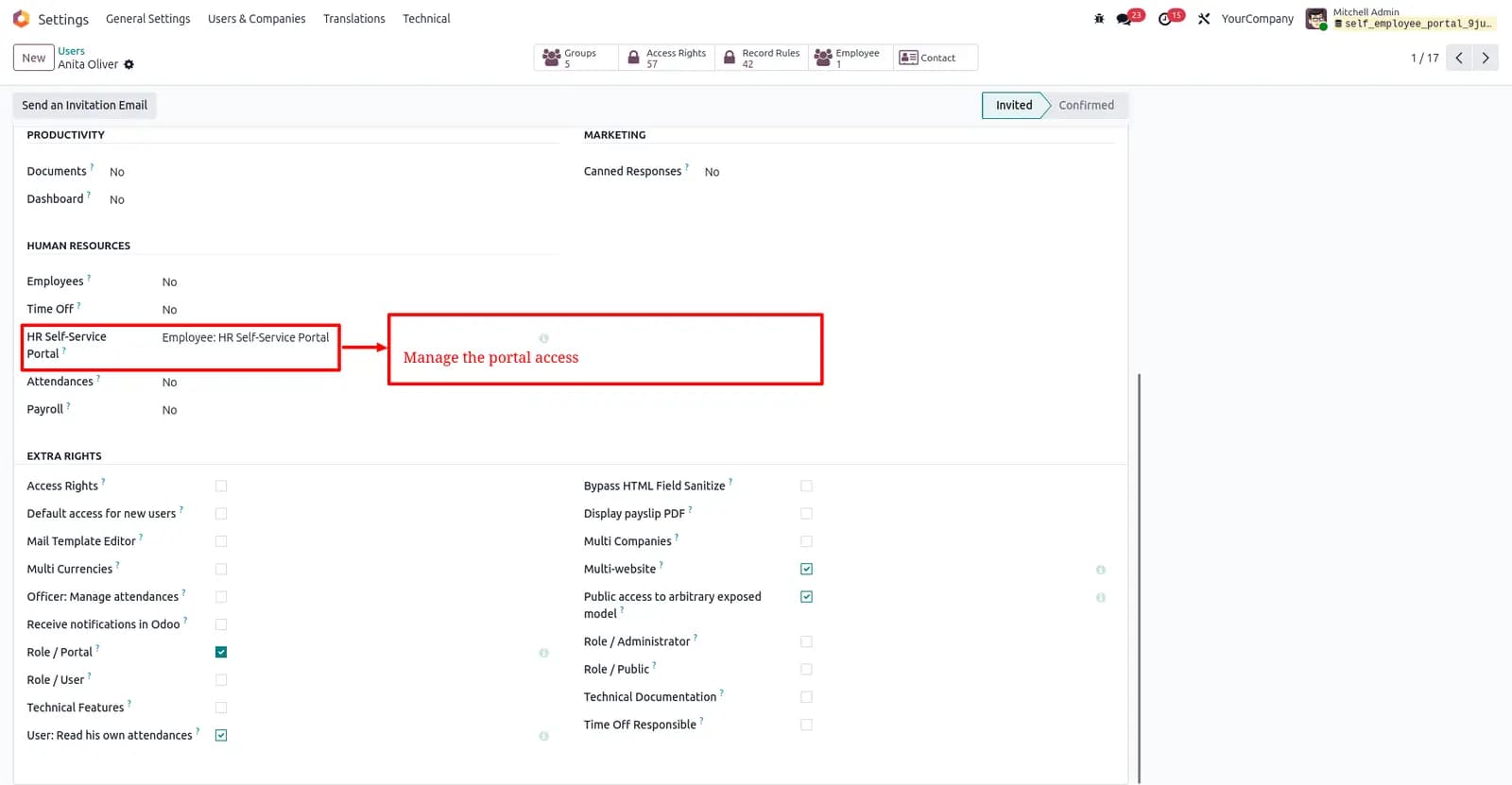
Task: Click the New button
Action: pyautogui.click(x=33, y=58)
